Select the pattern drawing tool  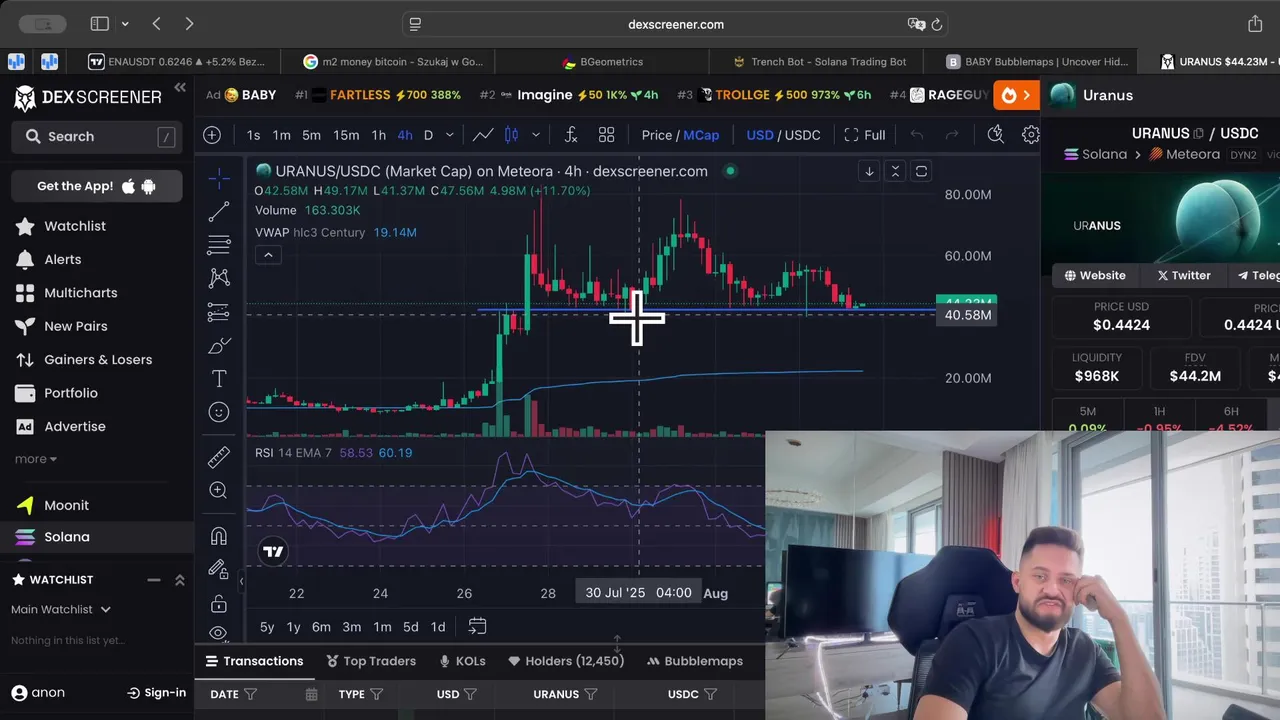(x=218, y=278)
